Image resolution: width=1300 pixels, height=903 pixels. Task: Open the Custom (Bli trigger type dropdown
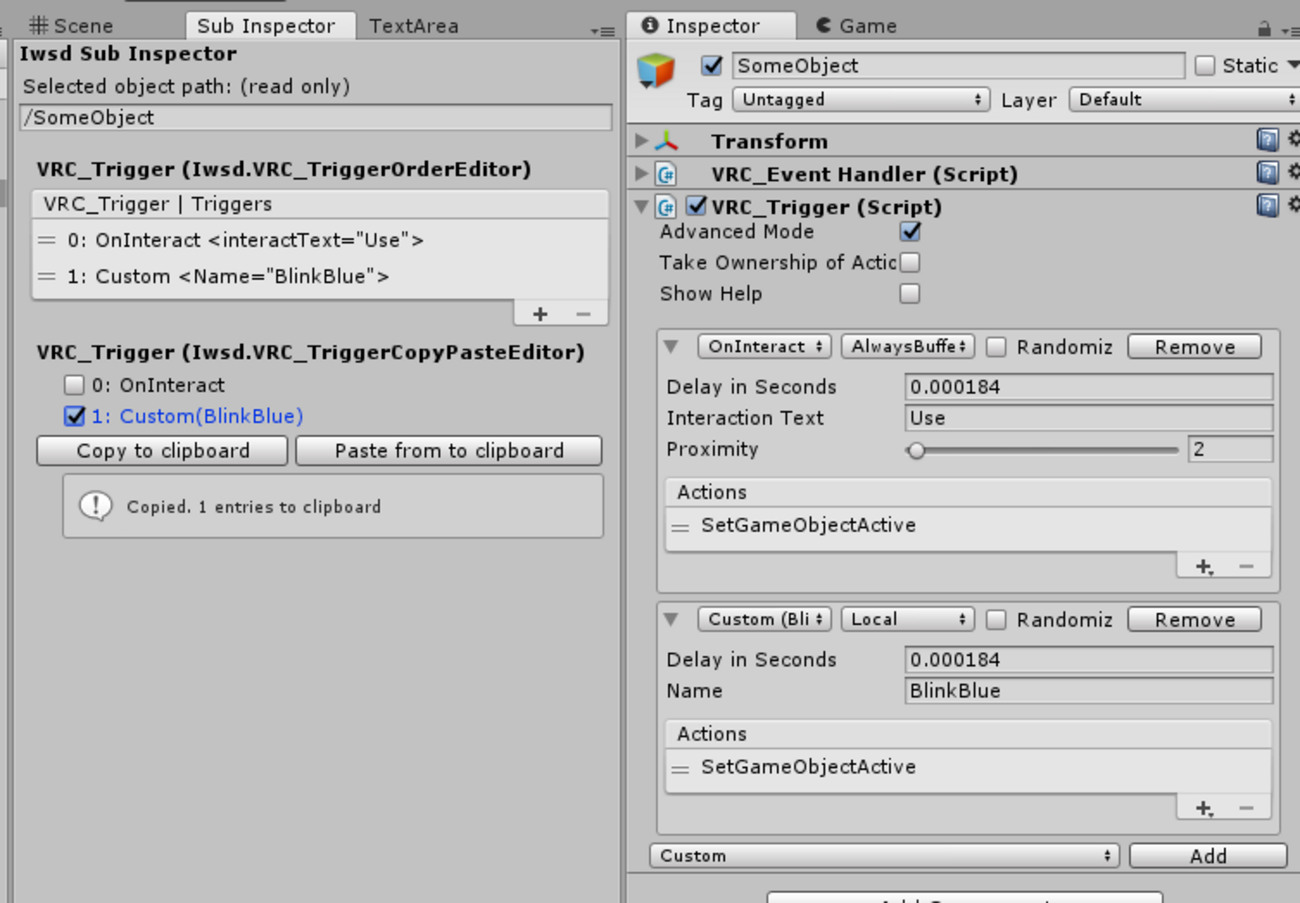click(x=765, y=620)
